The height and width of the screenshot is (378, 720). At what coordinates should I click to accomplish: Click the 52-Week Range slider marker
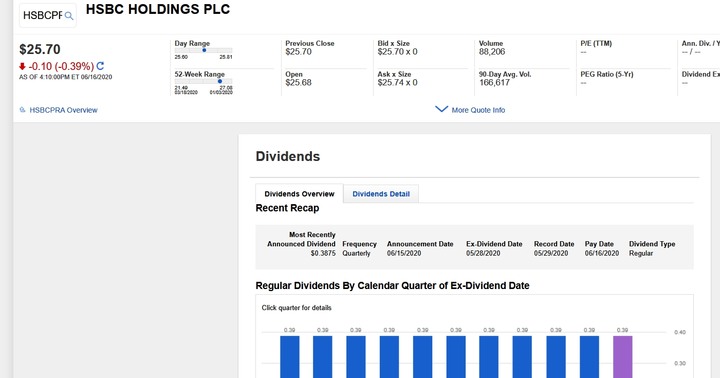[220, 81]
